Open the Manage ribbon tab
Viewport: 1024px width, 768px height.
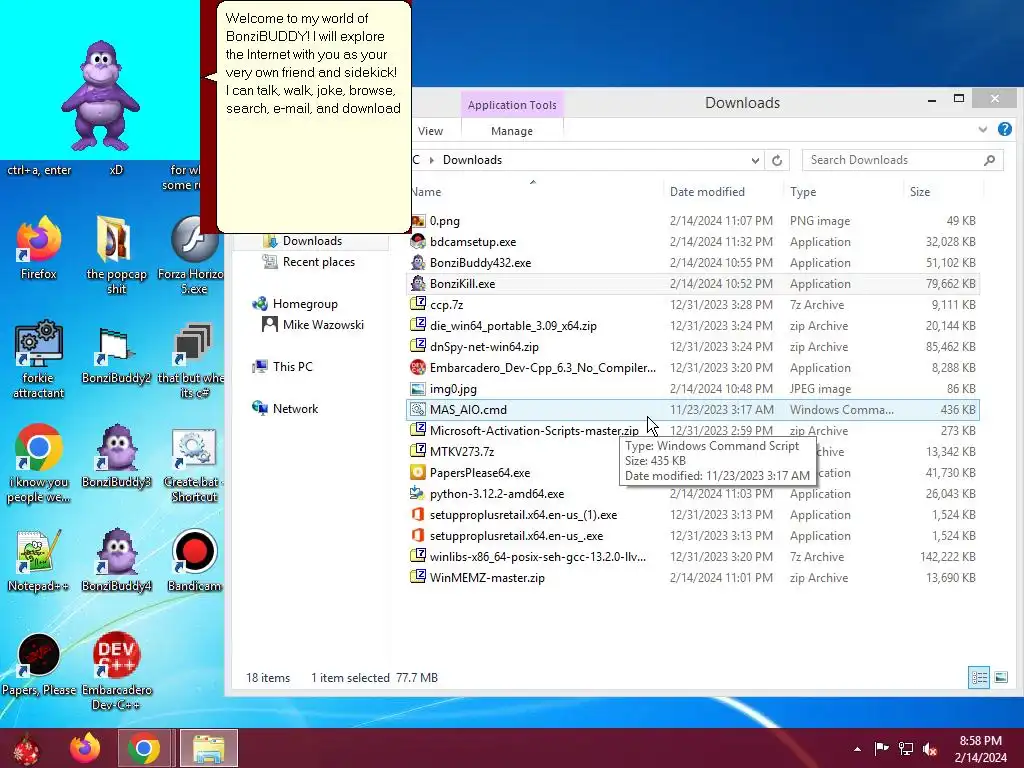(512, 131)
